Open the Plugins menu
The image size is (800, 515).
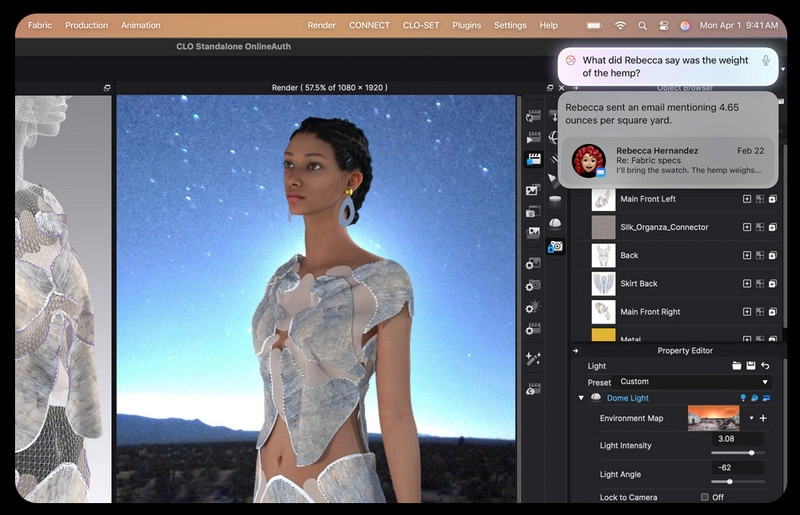coord(466,25)
